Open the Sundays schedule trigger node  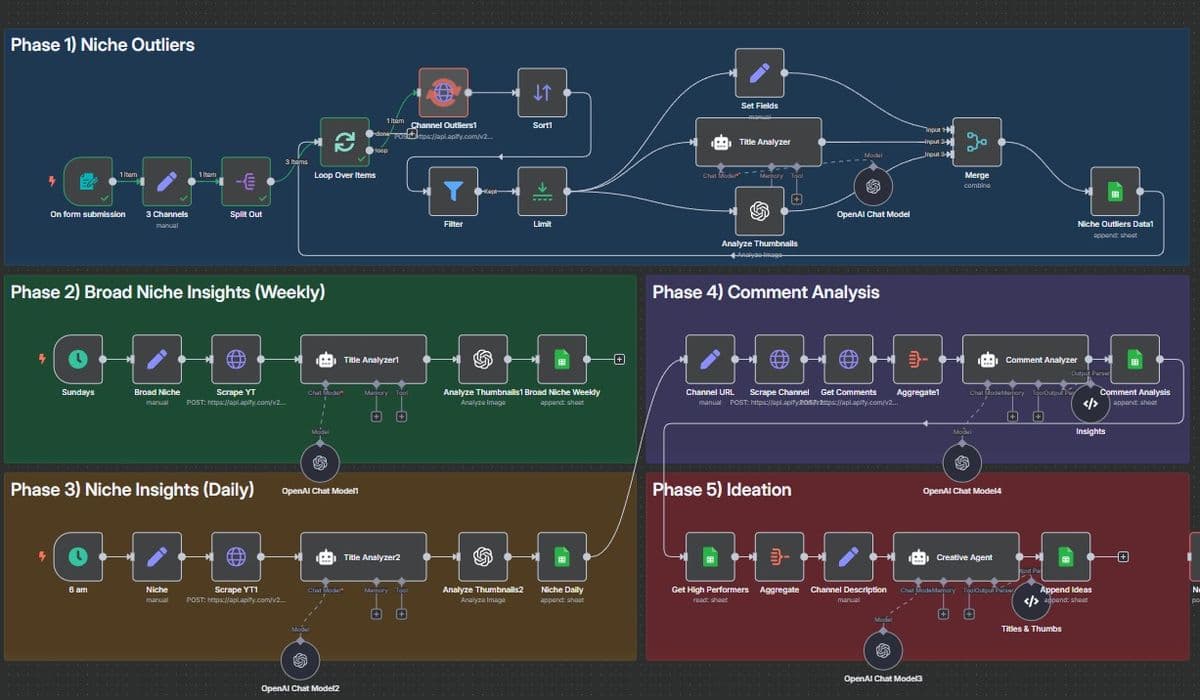[x=78, y=359]
